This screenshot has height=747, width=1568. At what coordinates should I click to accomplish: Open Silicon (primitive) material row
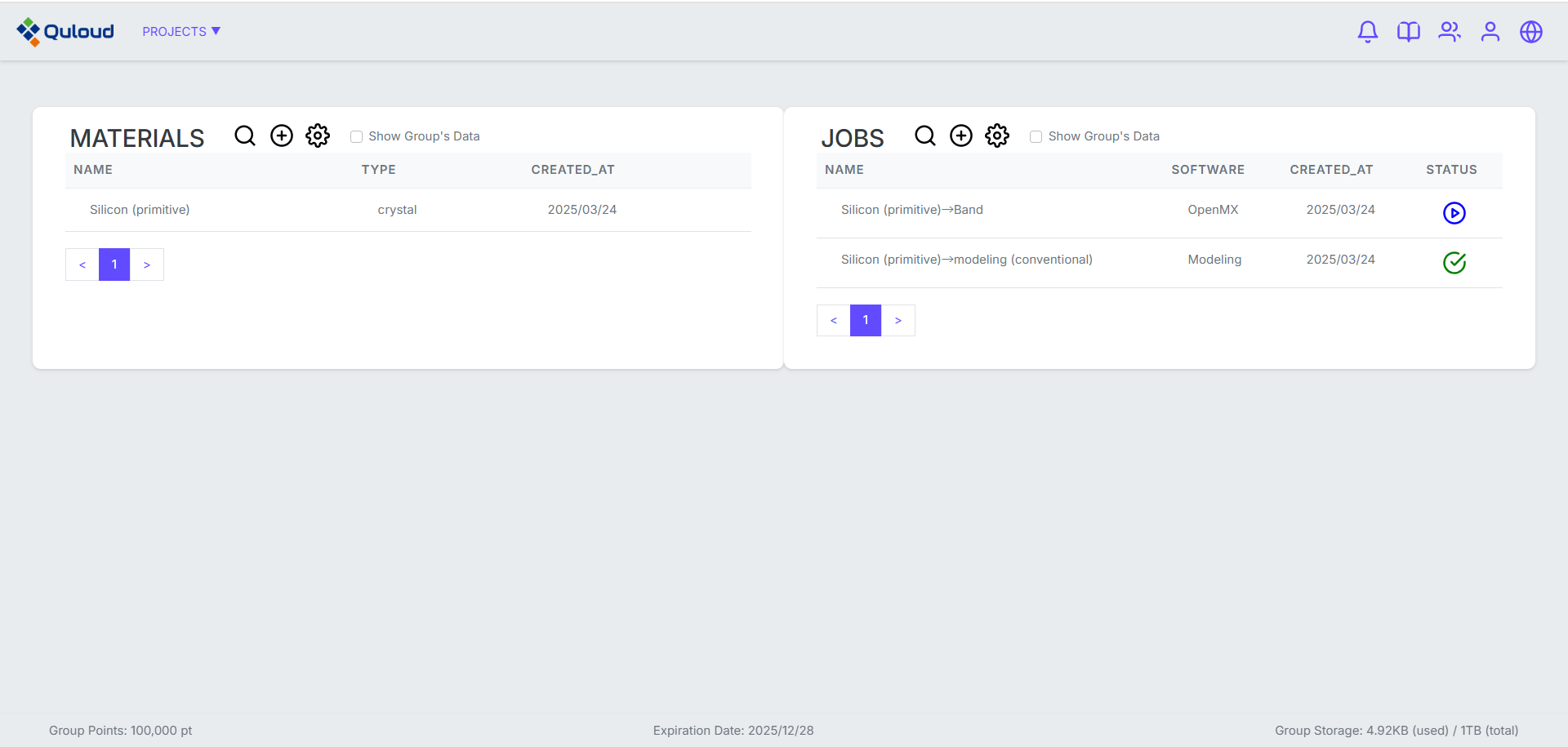[140, 210]
